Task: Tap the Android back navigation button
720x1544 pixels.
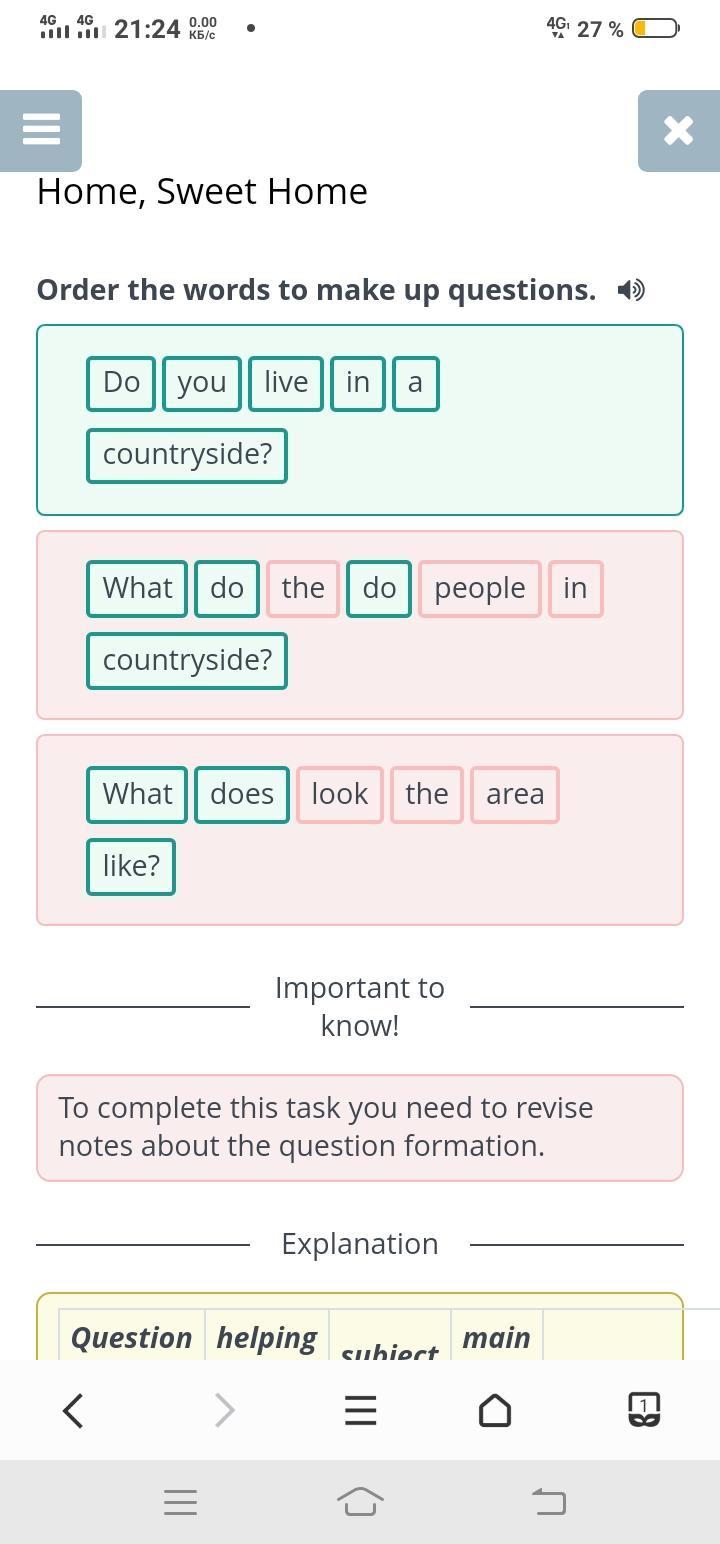Action: pyautogui.click(x=548, y=1501)
